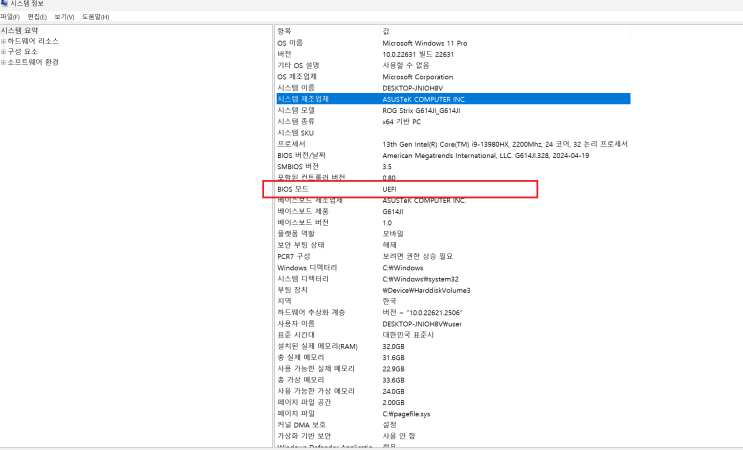Click the 보려면 권한 상승 필요 value
The height and width of the screenshot is (450, 743).
[x=417, y=256]
